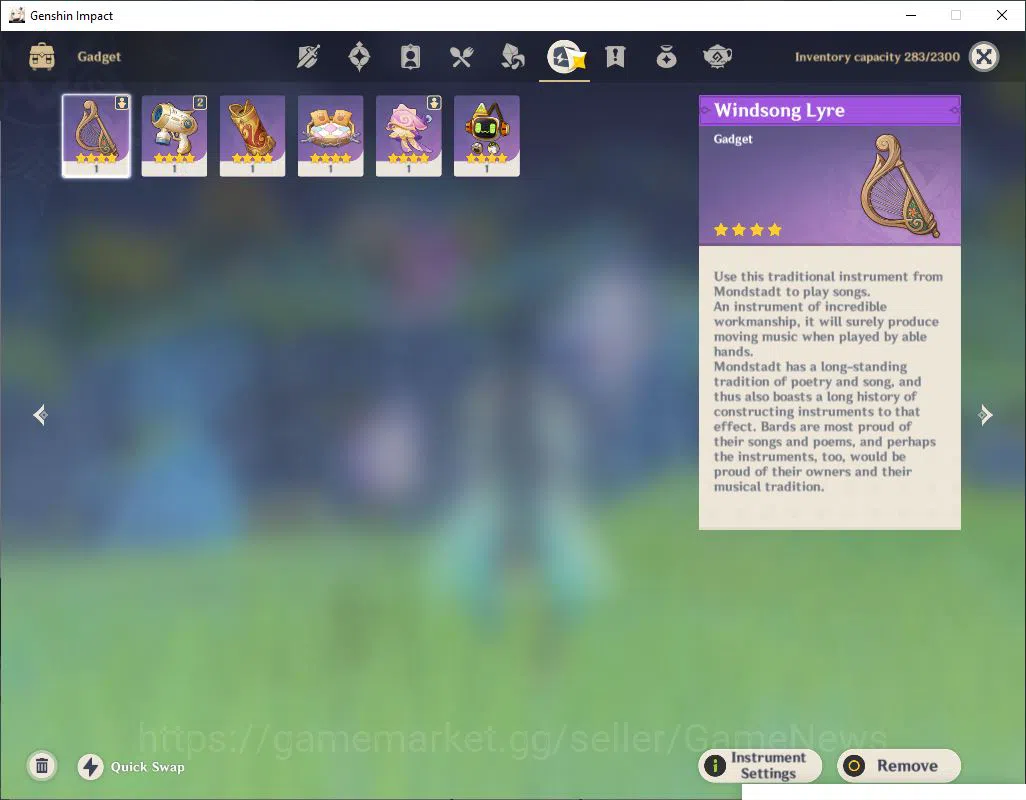
Task: Select the red gold scroll gadget
Action: 253,135
